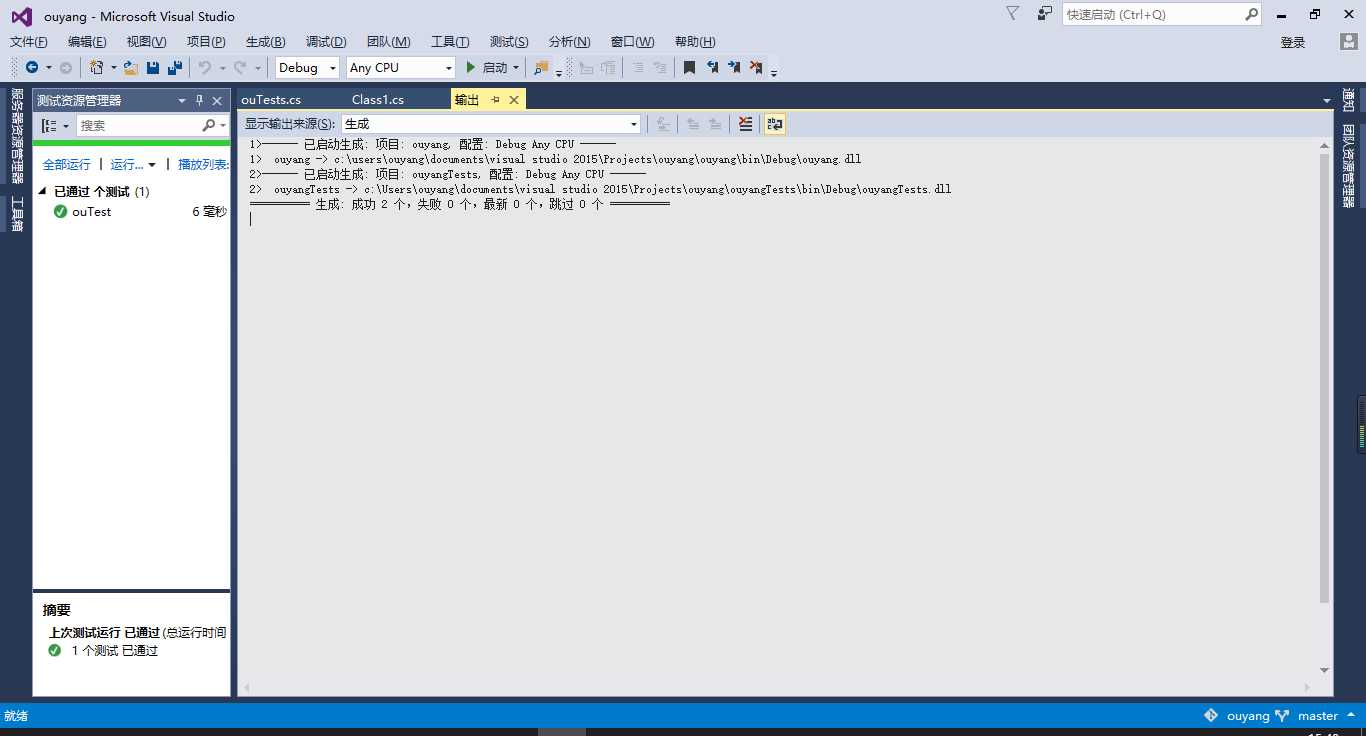Screen dimensions: 1366x736
Task: Switch to the Class1.cs tab
Action: [x=378, y=99]
